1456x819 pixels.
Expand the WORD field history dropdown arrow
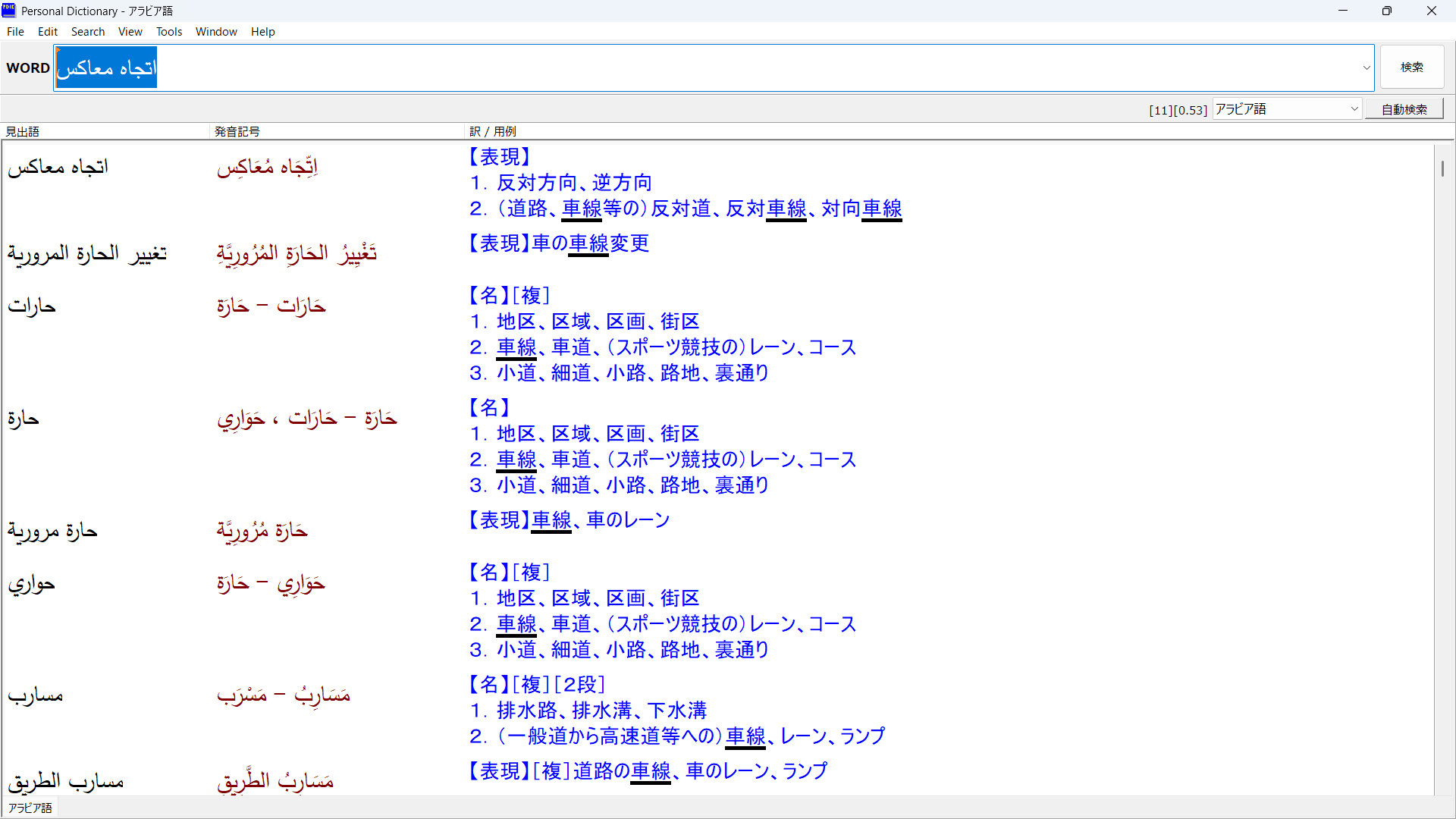click(x=1367, y=67)
